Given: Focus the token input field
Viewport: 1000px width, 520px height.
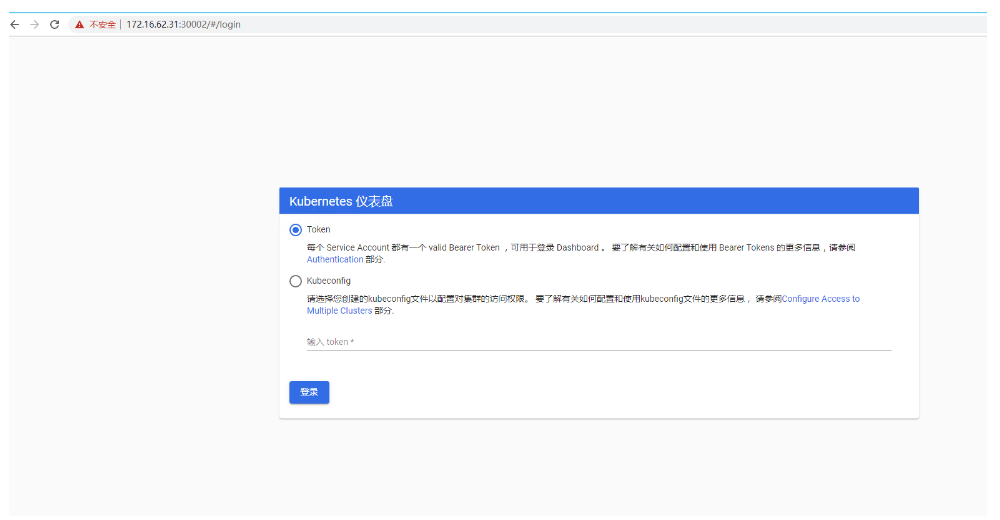Looking at the screenshot, I should (x=599, y=342).
